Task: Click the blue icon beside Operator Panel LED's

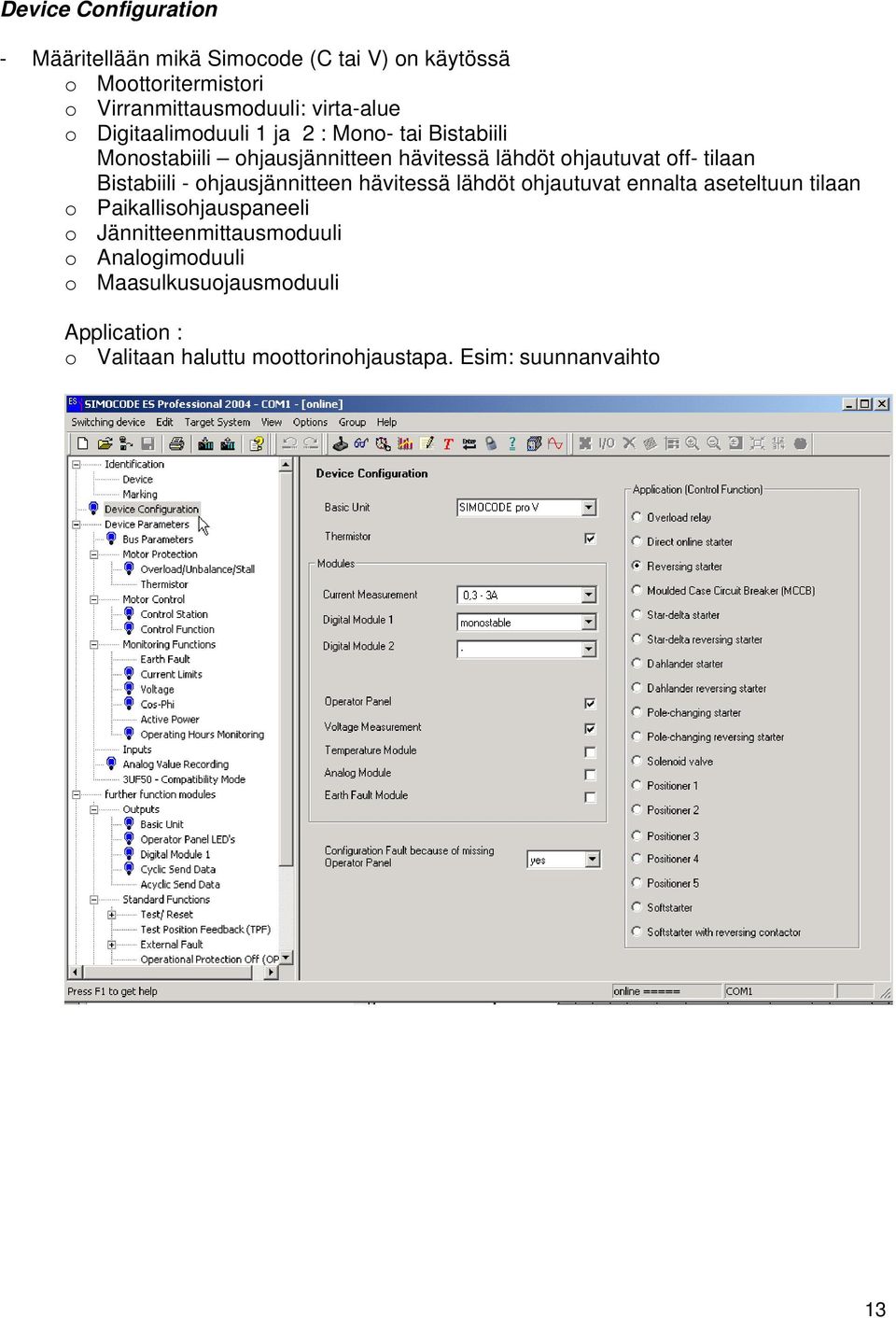Action: [x=129, y=839]
